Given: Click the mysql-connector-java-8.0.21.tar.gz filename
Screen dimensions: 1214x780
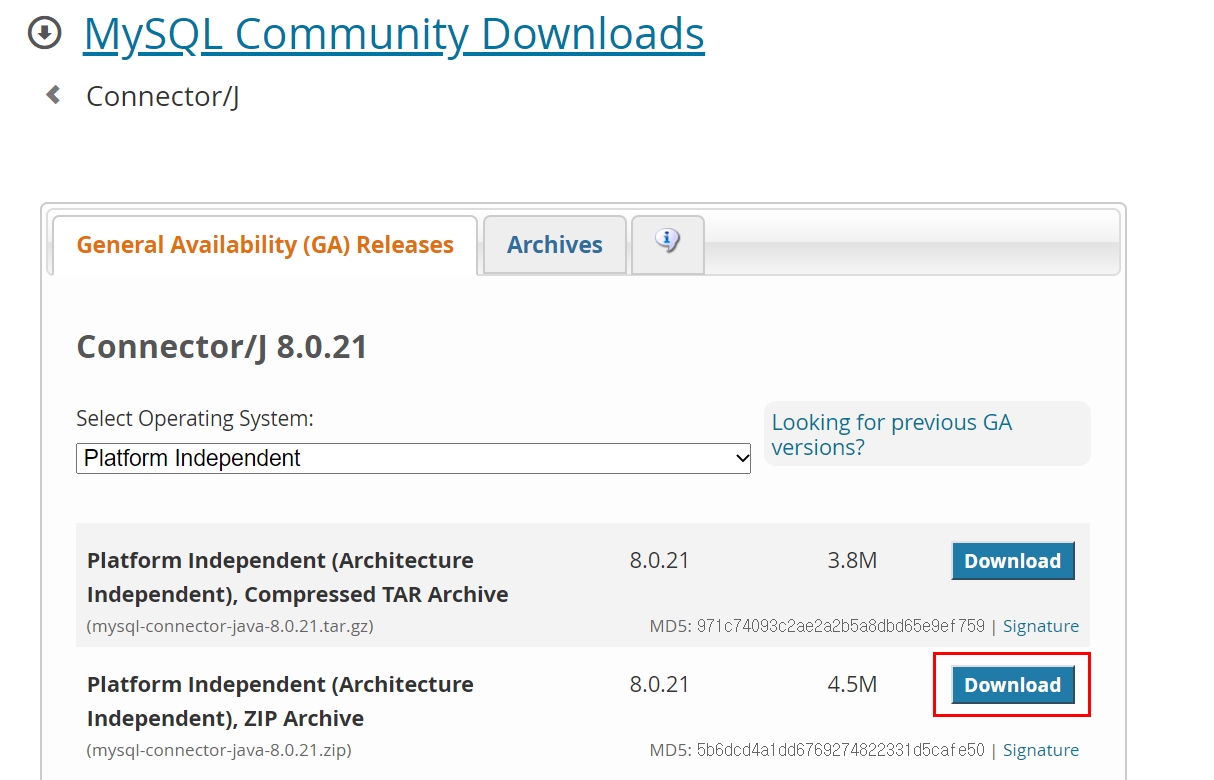Looking at the screenshot, I should (230, 626).
